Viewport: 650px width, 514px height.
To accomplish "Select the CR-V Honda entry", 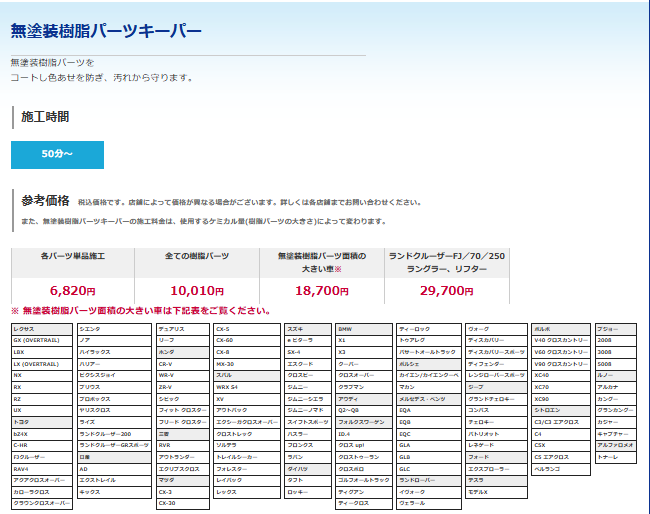I will [x=183, y=364].
